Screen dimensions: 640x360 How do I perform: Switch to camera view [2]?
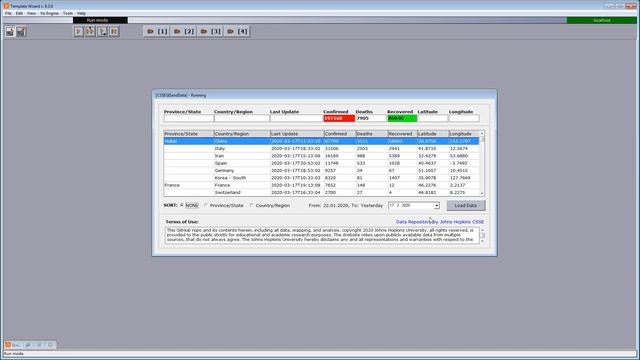(x=184, y=31)
